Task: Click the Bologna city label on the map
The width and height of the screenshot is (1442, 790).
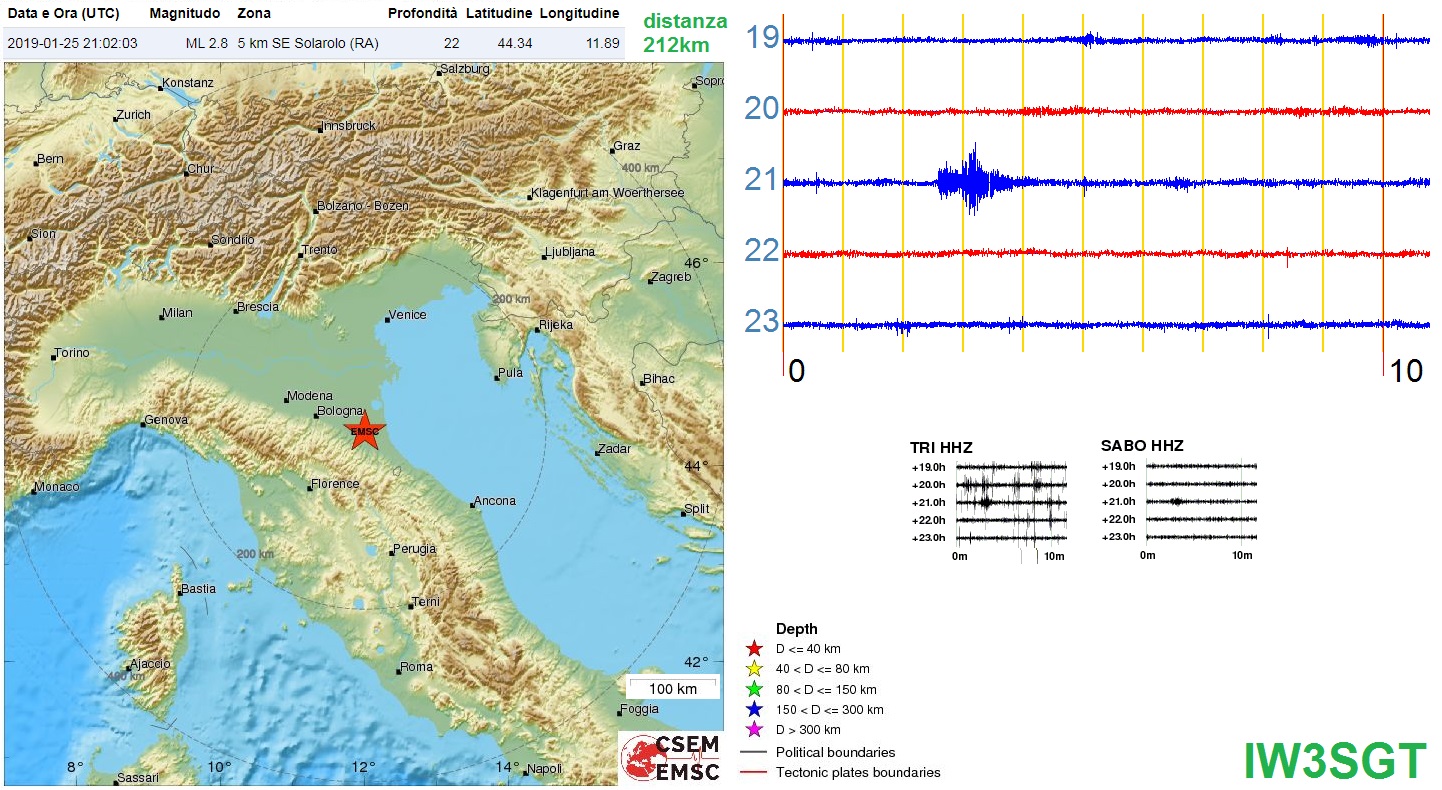Action: point(338,411)
